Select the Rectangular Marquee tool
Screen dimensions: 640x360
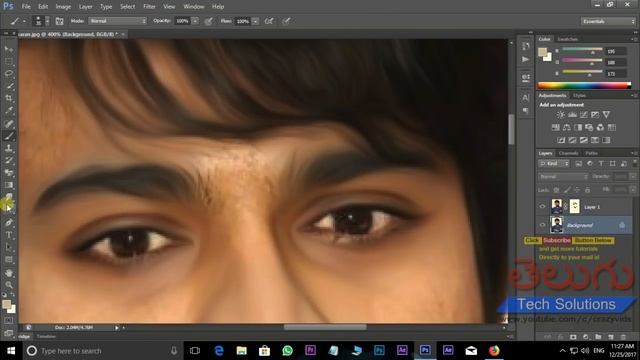(x=9, y=61)
